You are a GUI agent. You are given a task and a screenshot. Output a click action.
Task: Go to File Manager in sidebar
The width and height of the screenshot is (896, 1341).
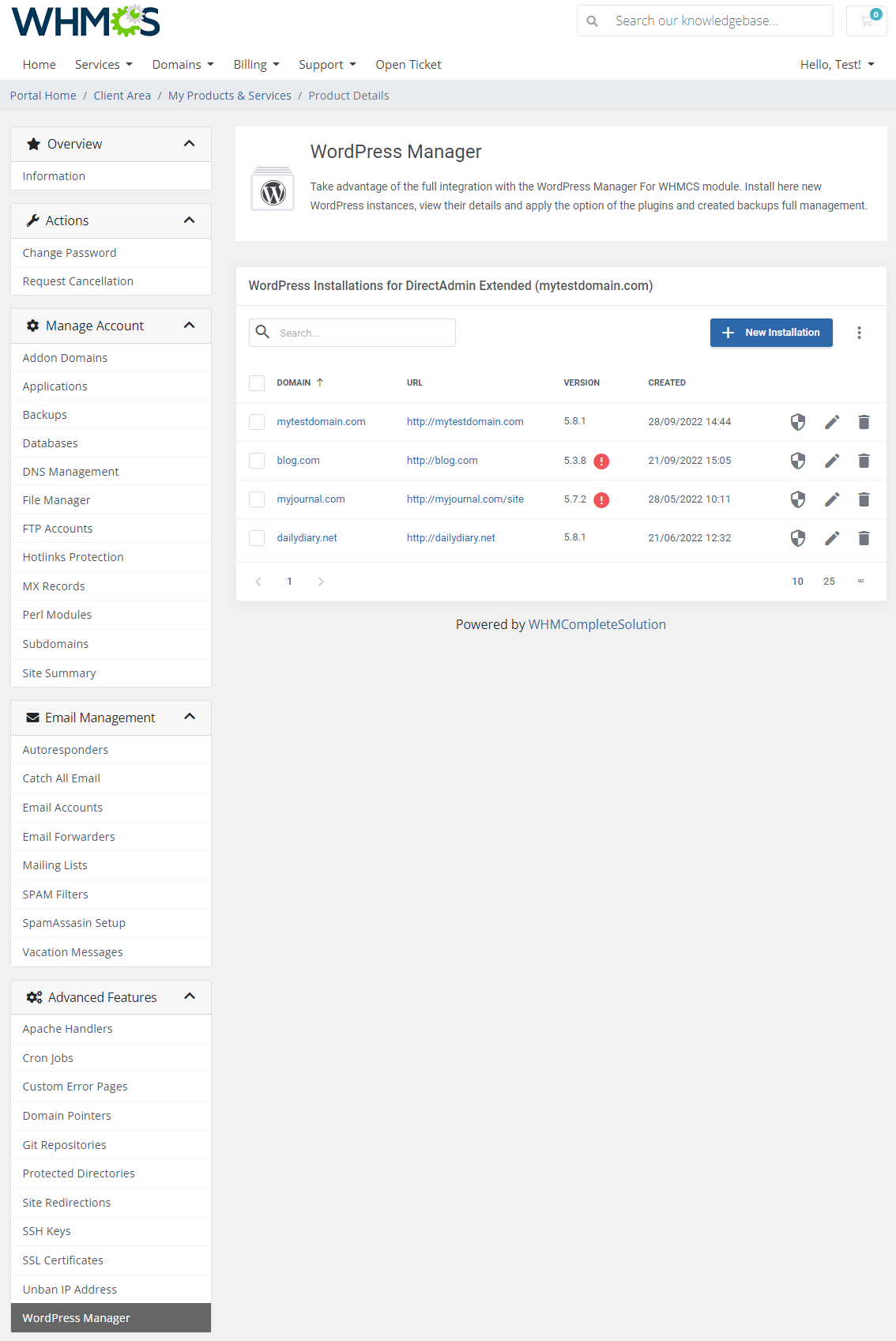click(57, 500)
